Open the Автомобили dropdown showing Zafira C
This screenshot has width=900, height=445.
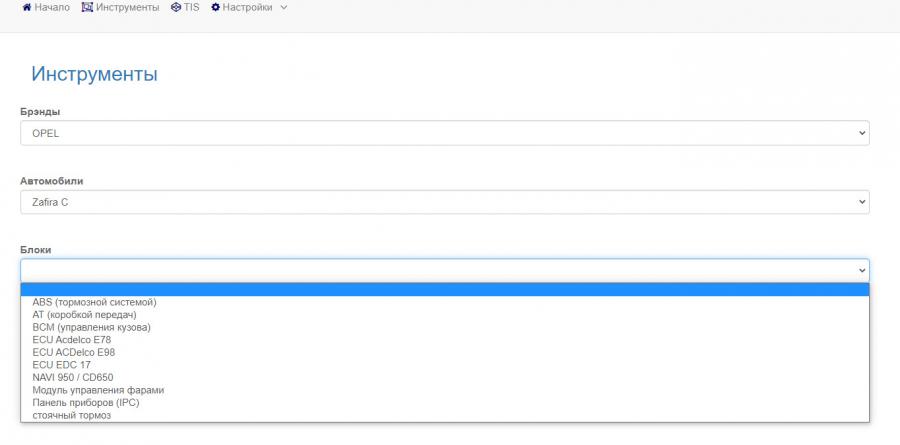445,202
